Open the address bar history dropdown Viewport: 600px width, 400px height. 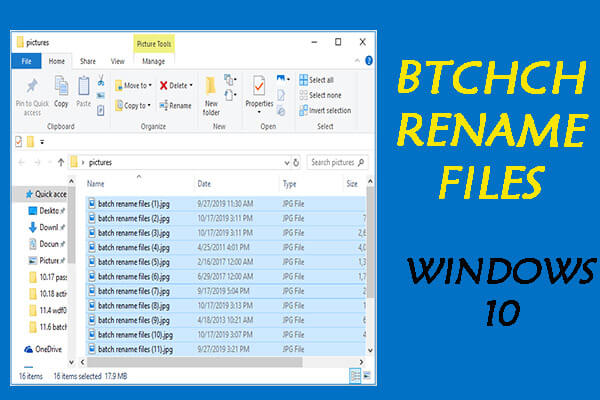(x=287, y=163)
